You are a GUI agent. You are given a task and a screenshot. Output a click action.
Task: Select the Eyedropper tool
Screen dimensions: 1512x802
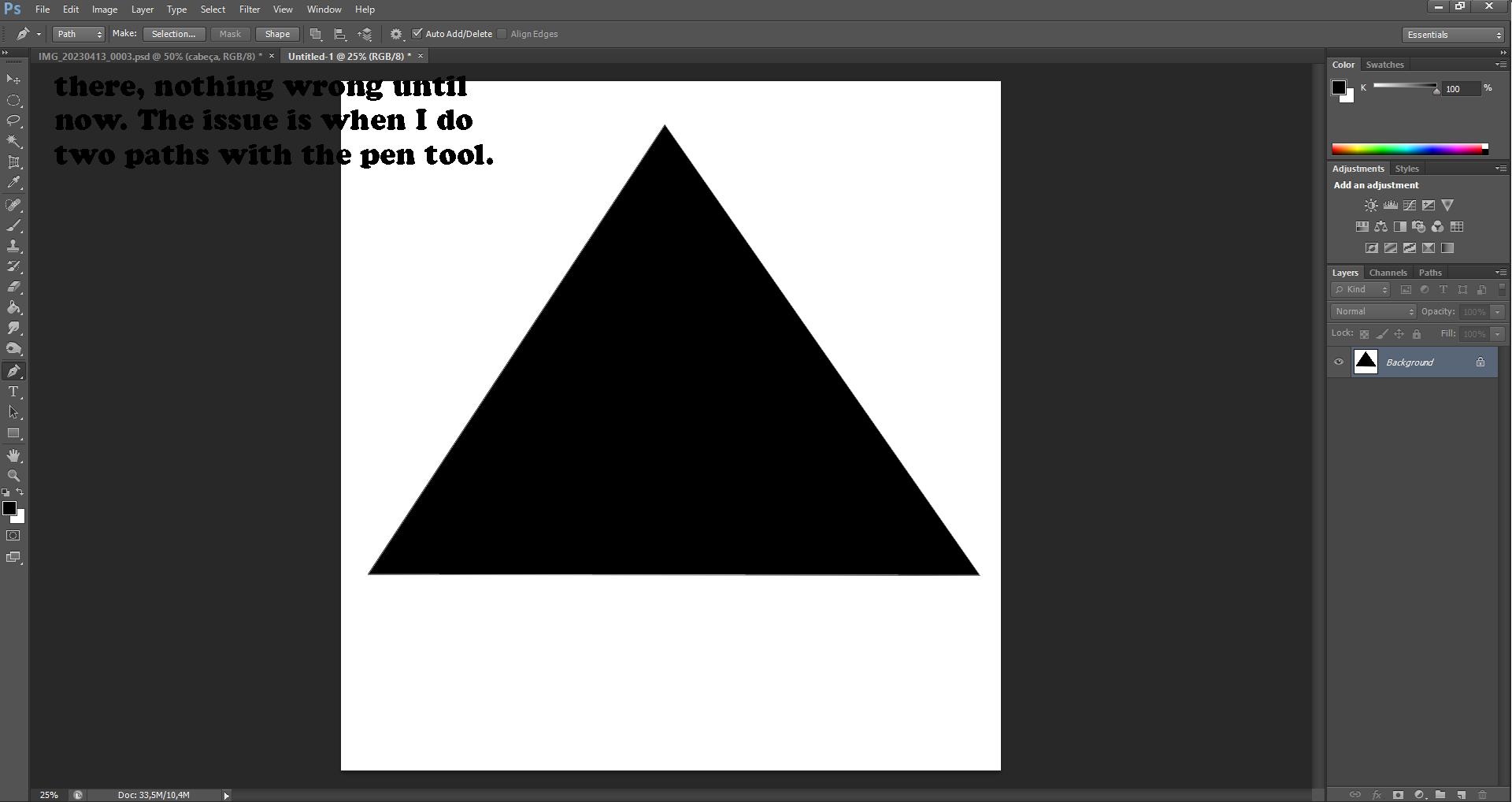coord(13,183)
